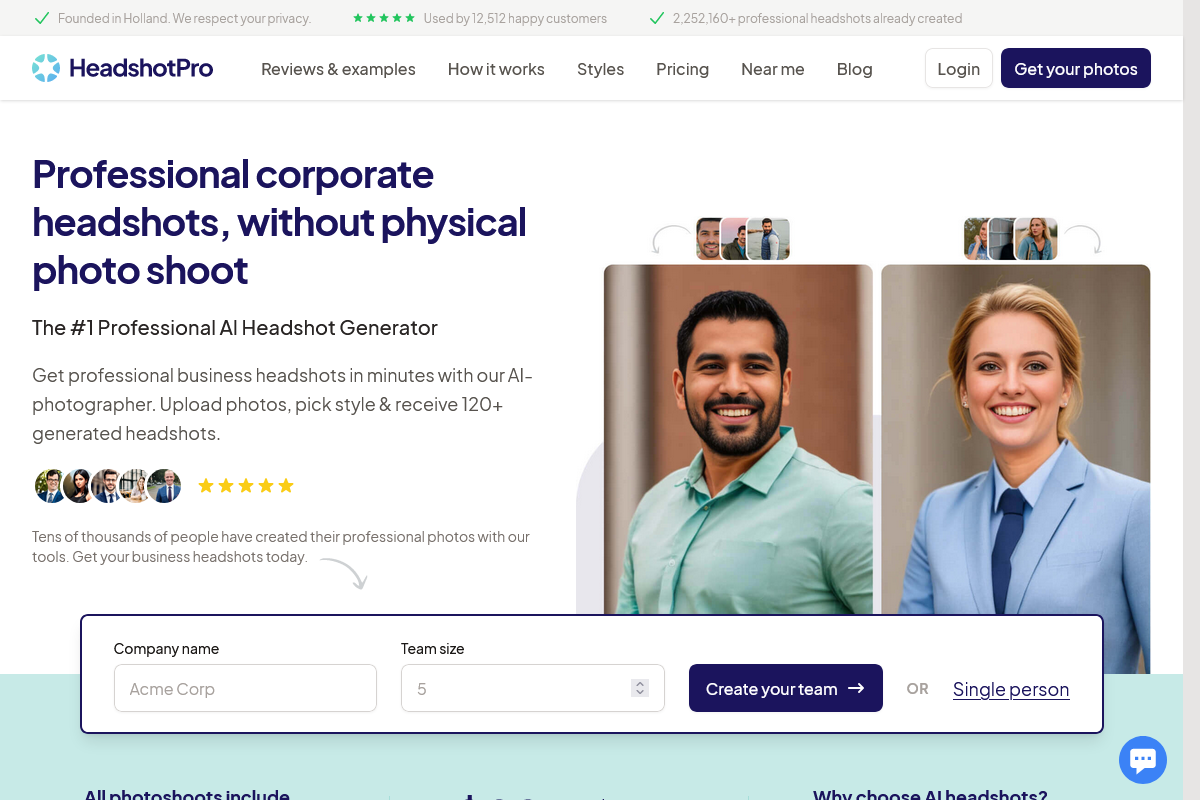Click green checkmark beside "Founded in Holland"
This screenshot has width=1200, height=800.
point(41,18)
